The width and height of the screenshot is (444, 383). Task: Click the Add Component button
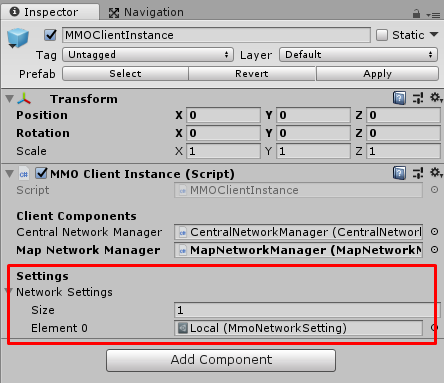pos(221,360)
